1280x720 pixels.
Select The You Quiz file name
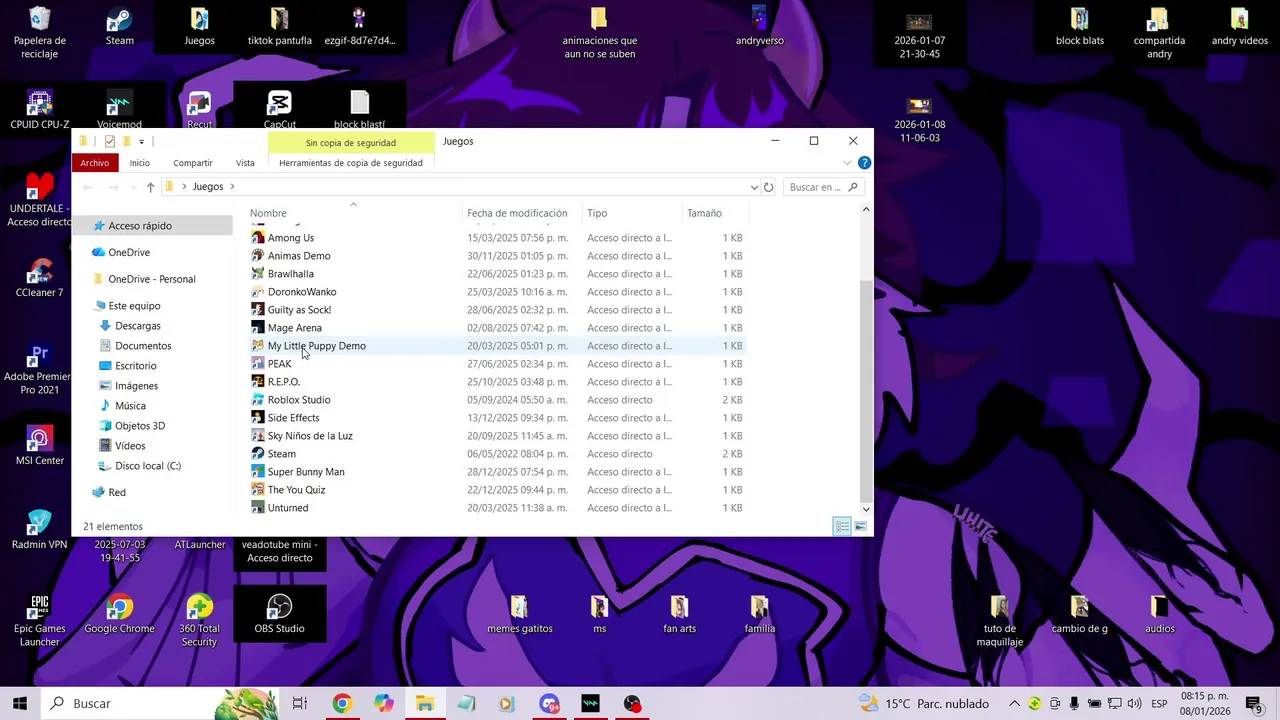pos(296,490)
